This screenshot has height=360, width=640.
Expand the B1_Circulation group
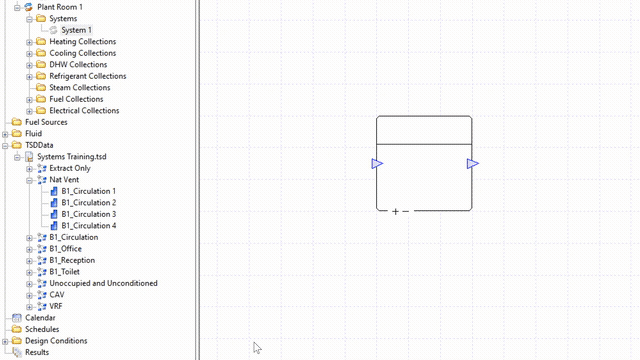(29, 238)
